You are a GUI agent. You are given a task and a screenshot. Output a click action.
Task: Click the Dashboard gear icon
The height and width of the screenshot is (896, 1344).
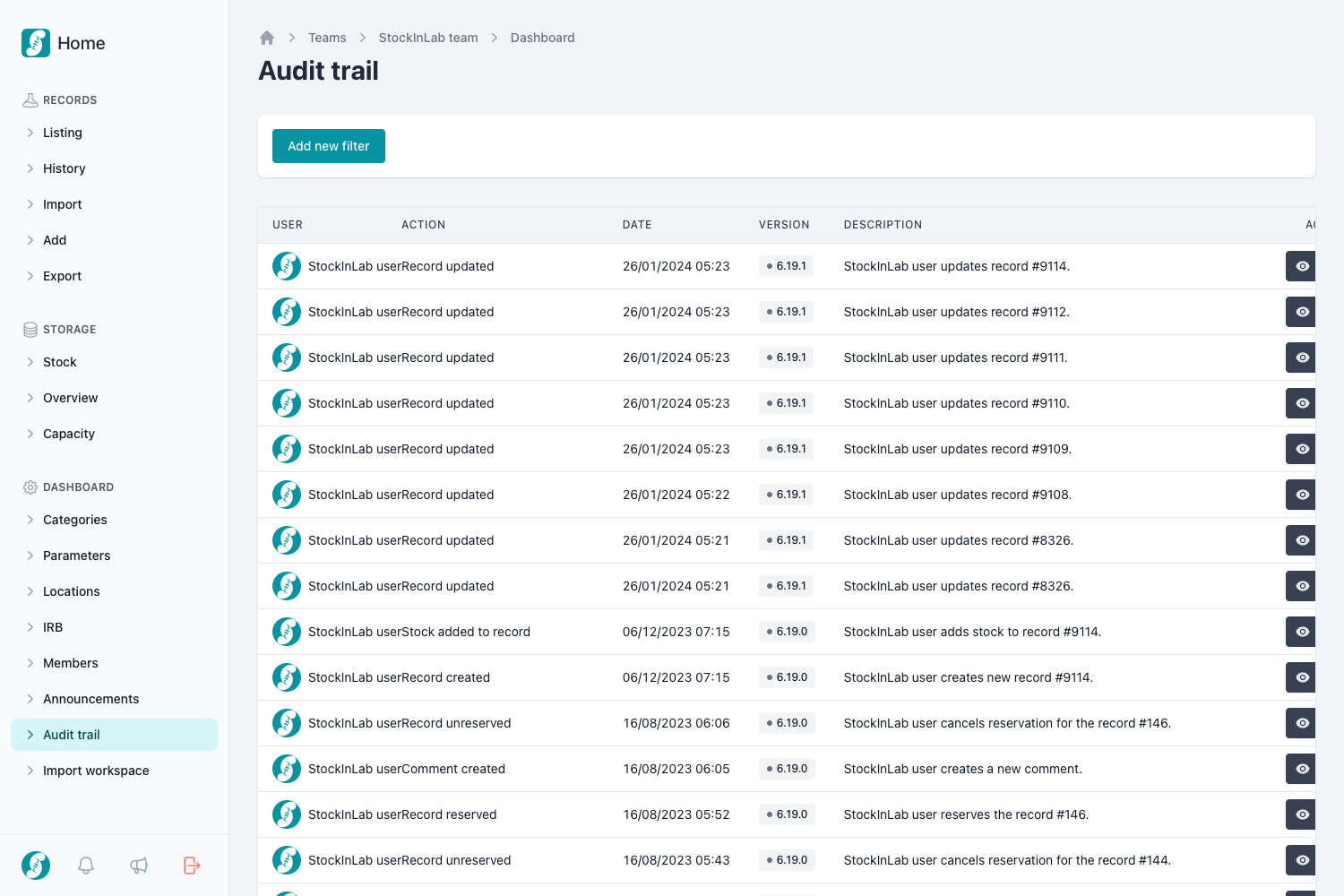(30, 487)
